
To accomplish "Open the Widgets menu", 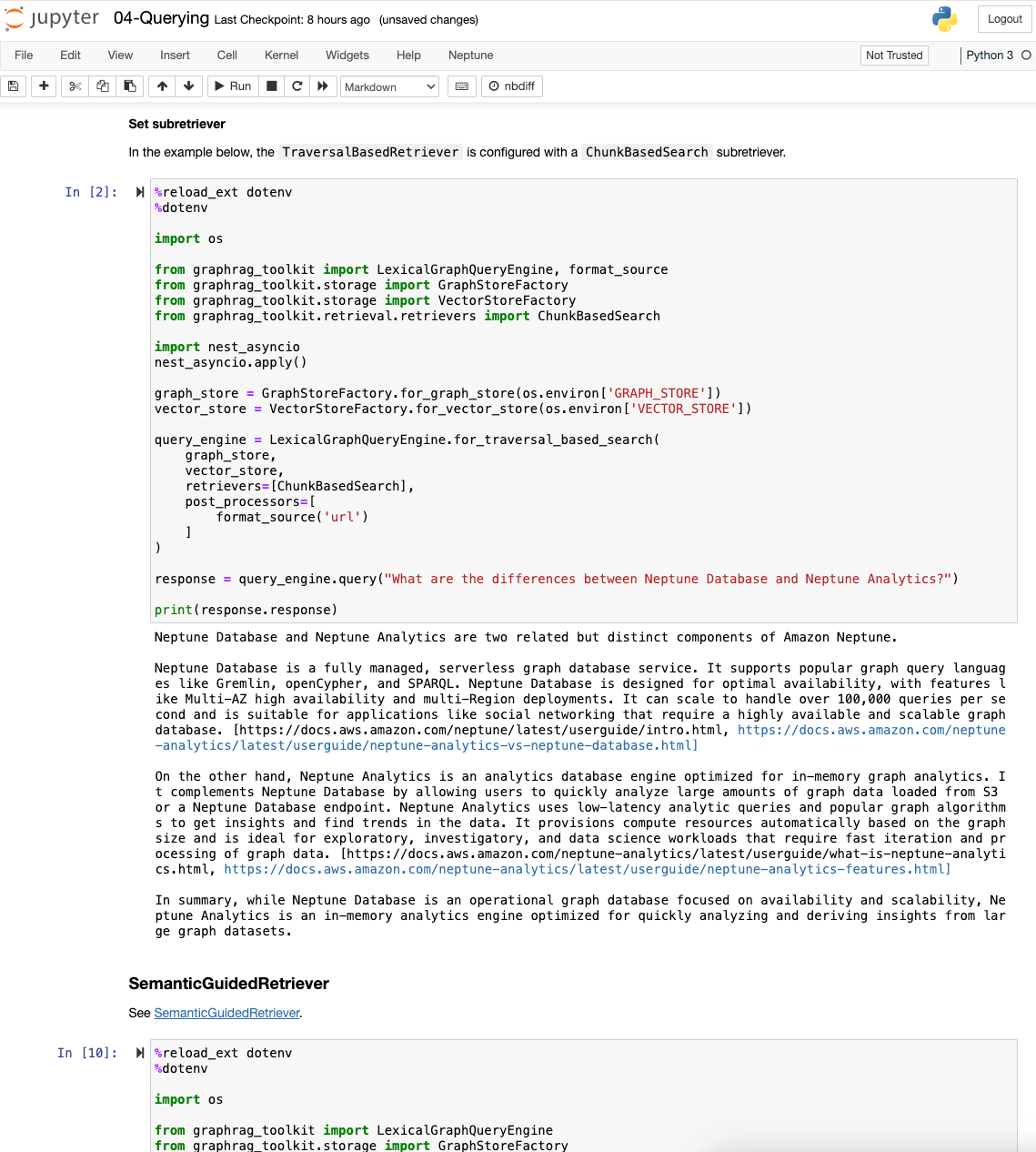I will [347, 56].
